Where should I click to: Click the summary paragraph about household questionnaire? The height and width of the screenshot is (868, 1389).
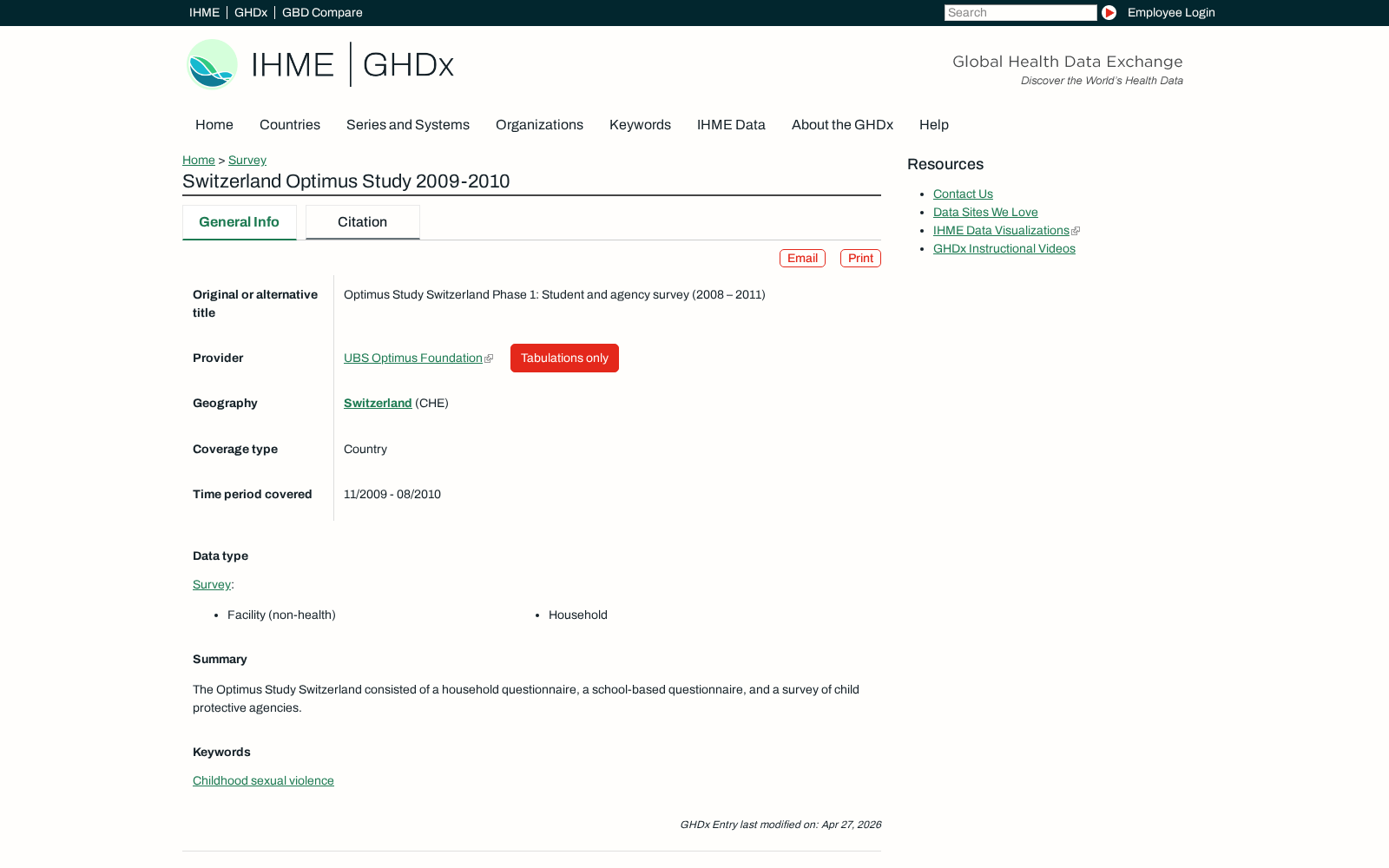tap(526, 699)
